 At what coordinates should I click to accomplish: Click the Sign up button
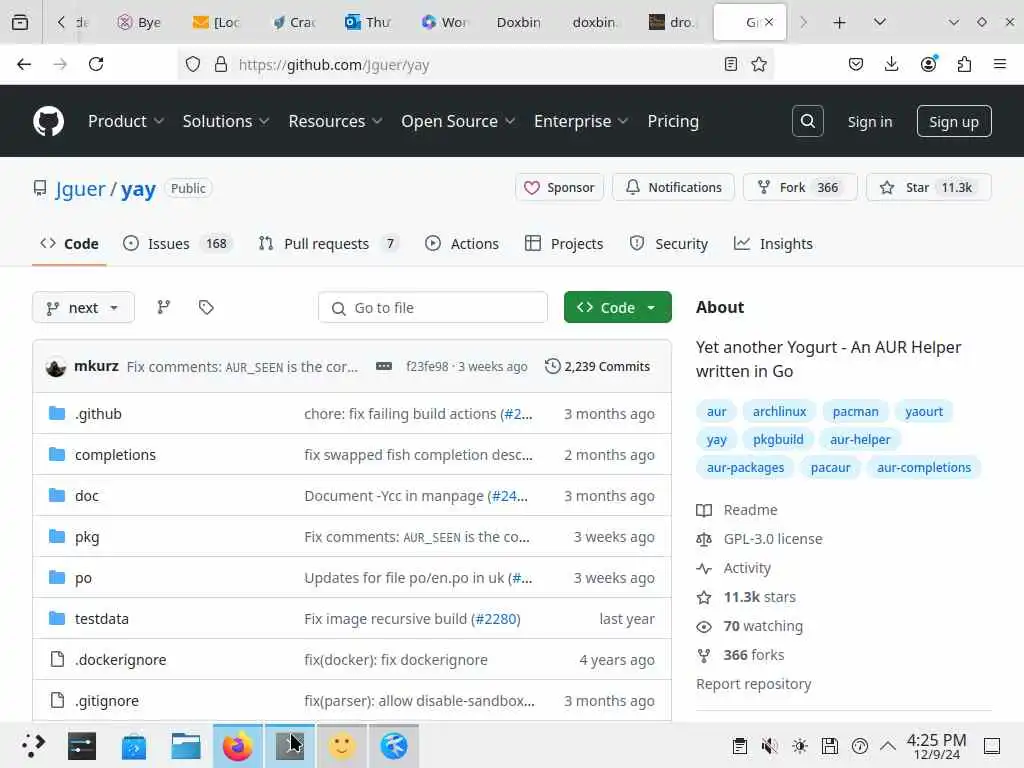(953, 121)
